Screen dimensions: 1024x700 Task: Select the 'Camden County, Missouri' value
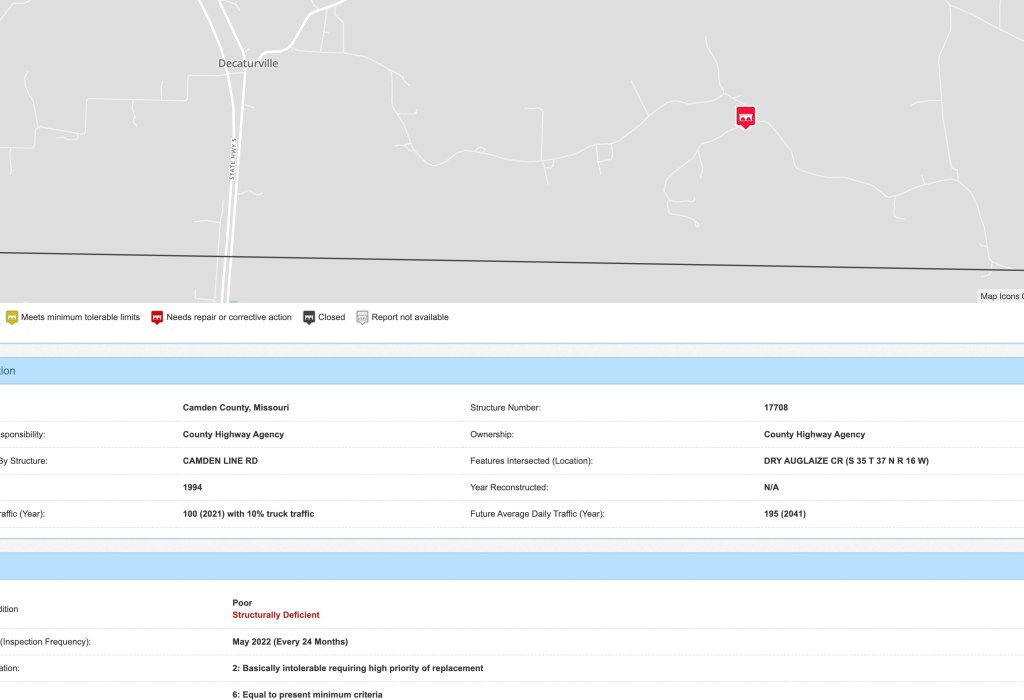coord(236,408)
